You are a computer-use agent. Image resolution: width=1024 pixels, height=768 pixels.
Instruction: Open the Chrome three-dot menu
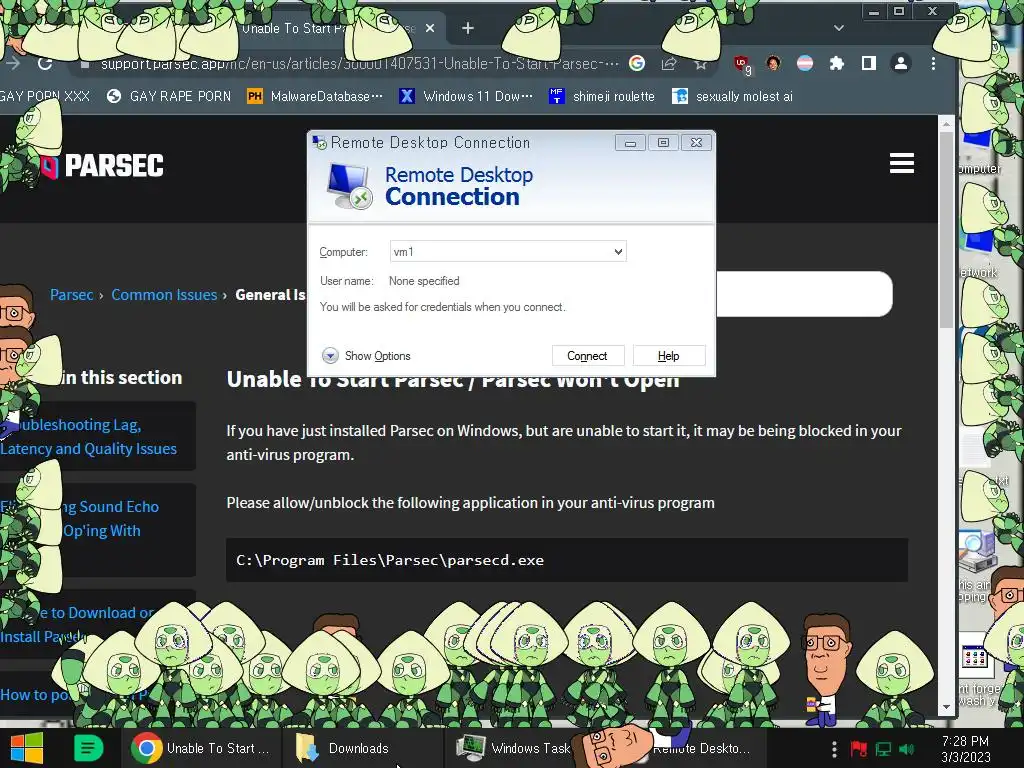[x=933, y=63]
